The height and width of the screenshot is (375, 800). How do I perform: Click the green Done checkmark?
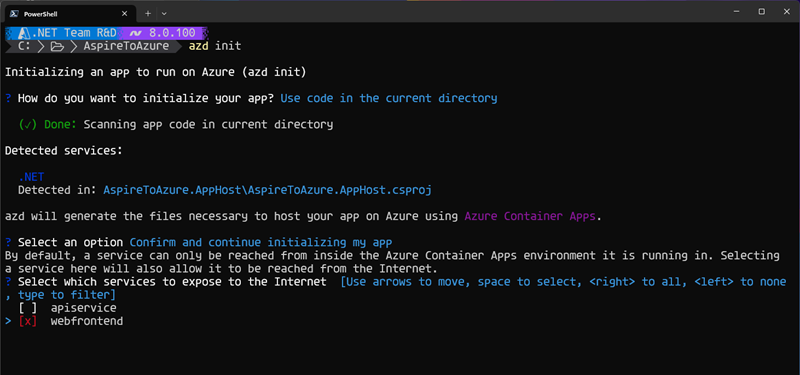click(x=28, y=124)
